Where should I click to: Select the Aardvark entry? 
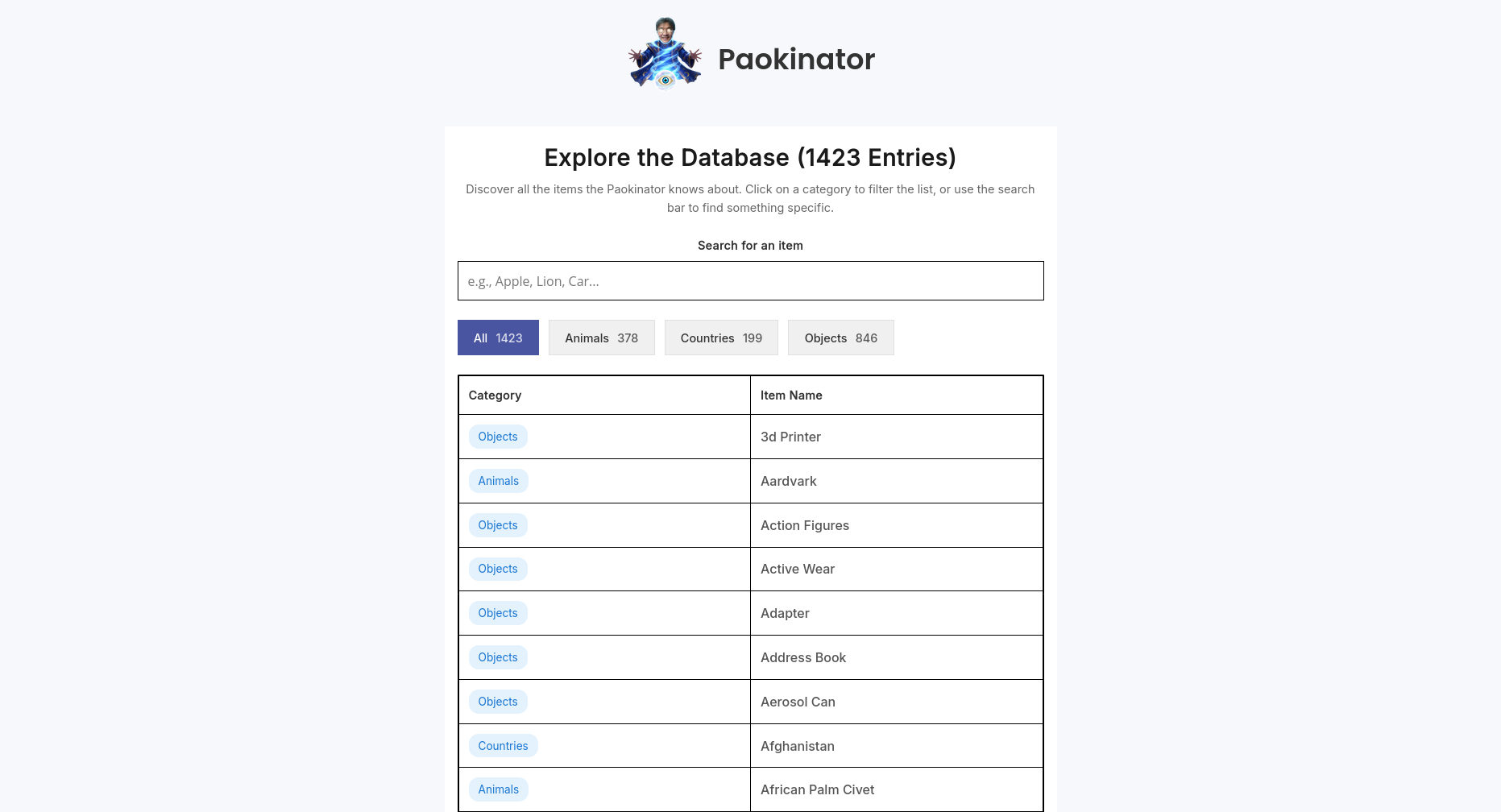tap(788, 480)
